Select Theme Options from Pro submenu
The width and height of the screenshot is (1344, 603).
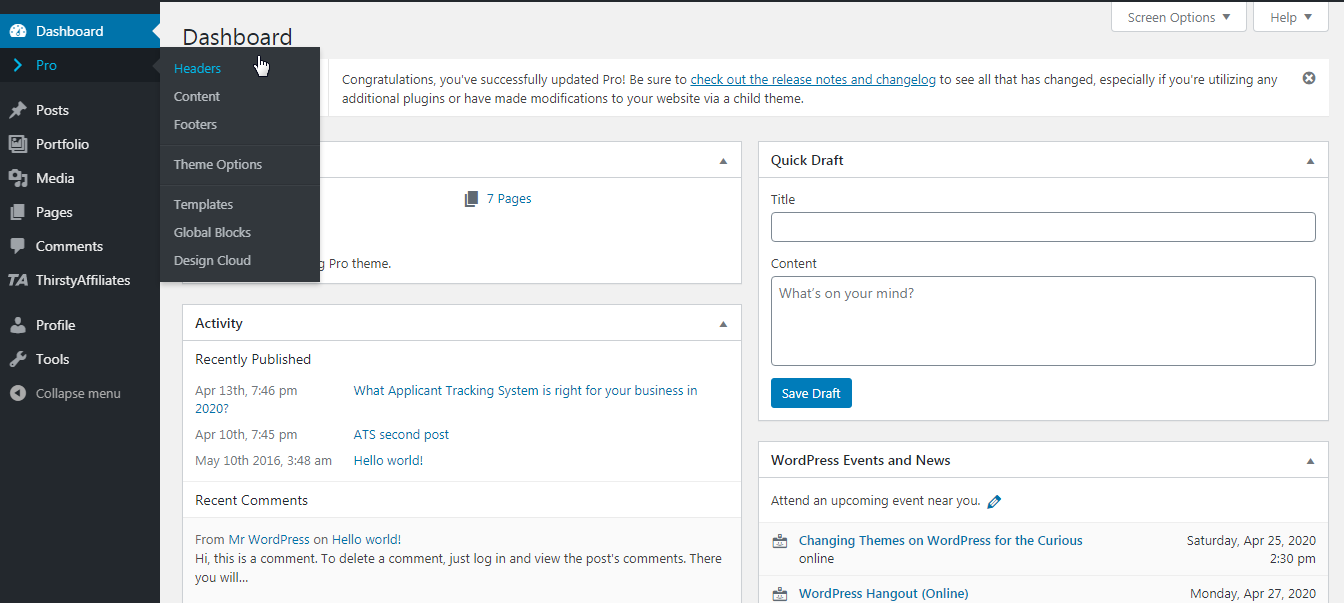218,164
